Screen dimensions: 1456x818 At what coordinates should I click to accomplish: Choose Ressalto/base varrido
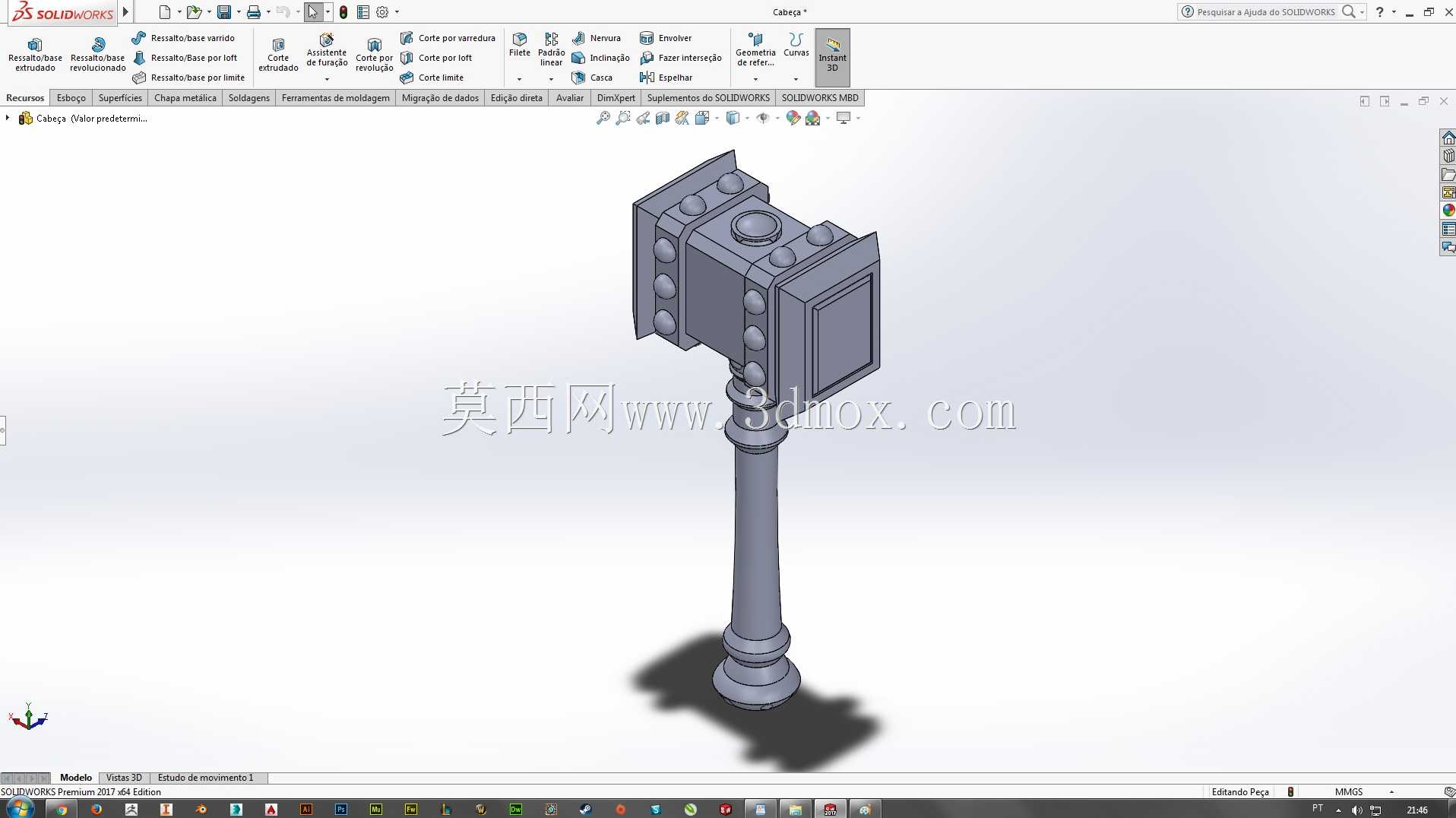coord(183,38)
